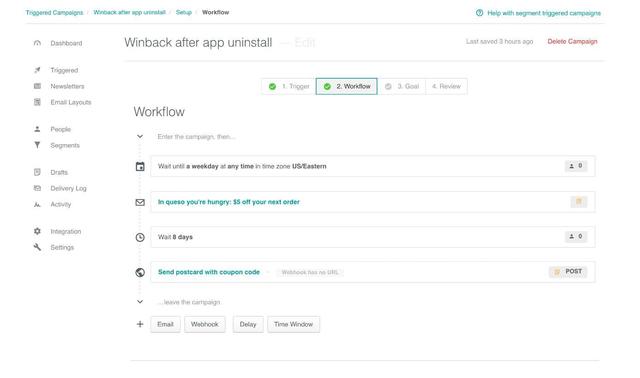Click the Wait 8 days clock icon
Image resolution: width=640 pixels, height=378 pixels.
[140, 237]
